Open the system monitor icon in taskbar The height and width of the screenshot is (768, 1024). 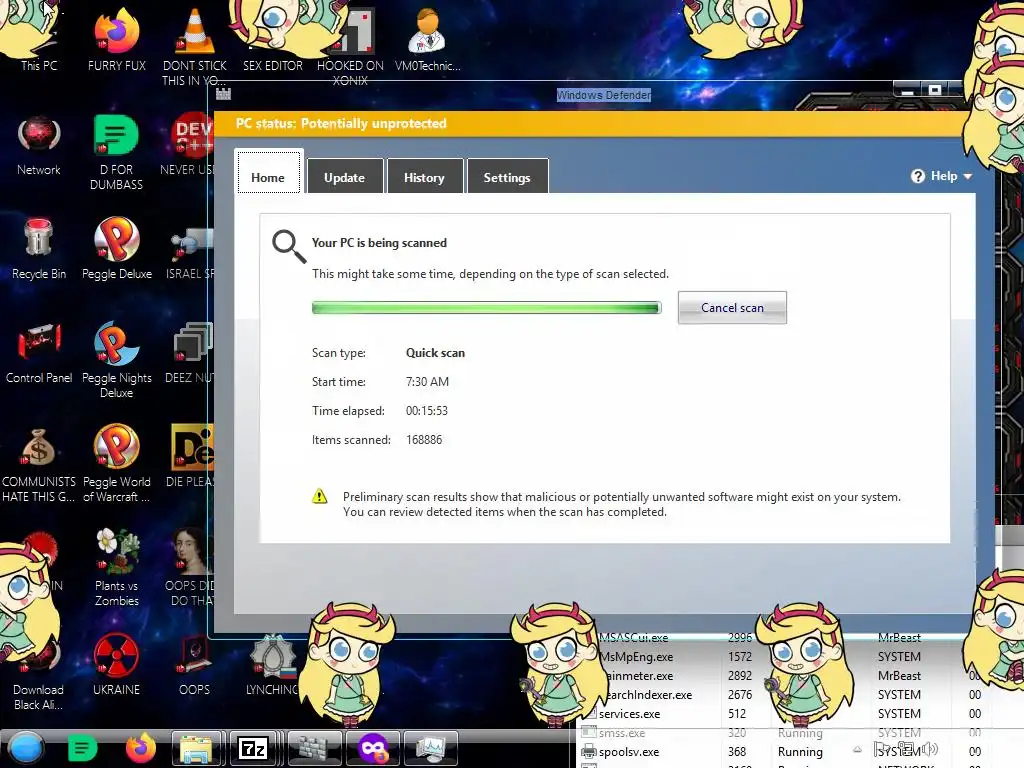point(430,748)
